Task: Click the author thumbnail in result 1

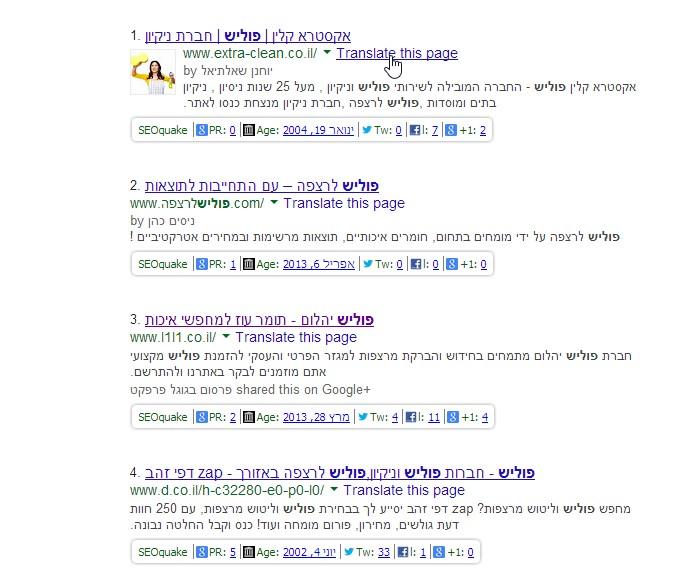Action: pos(153,72)
